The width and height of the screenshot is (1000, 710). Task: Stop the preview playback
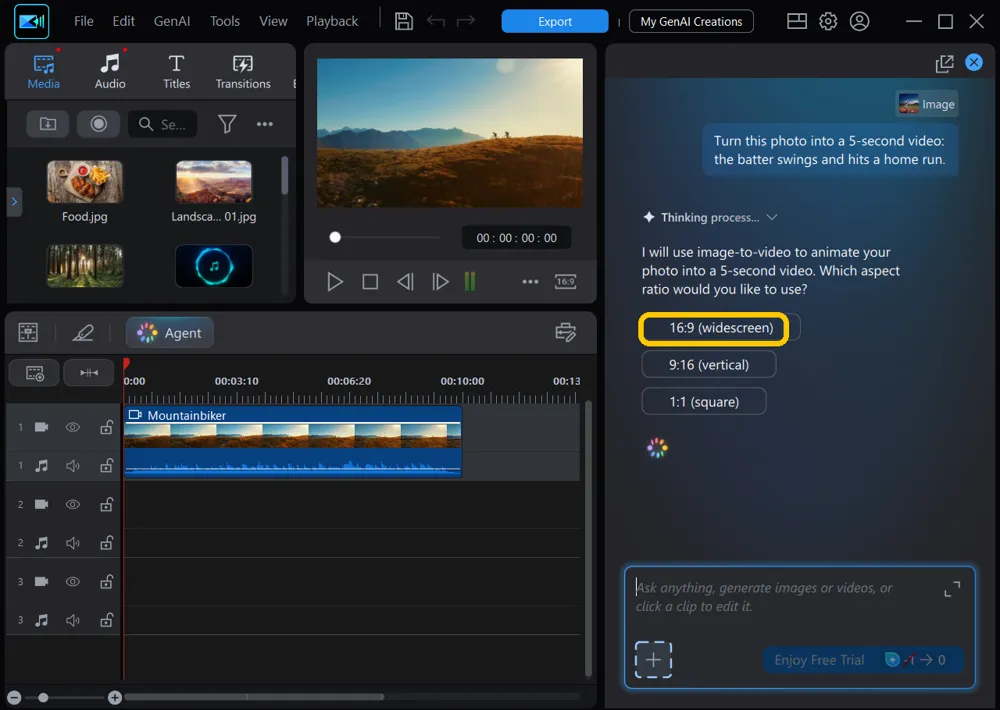(370, 281)
